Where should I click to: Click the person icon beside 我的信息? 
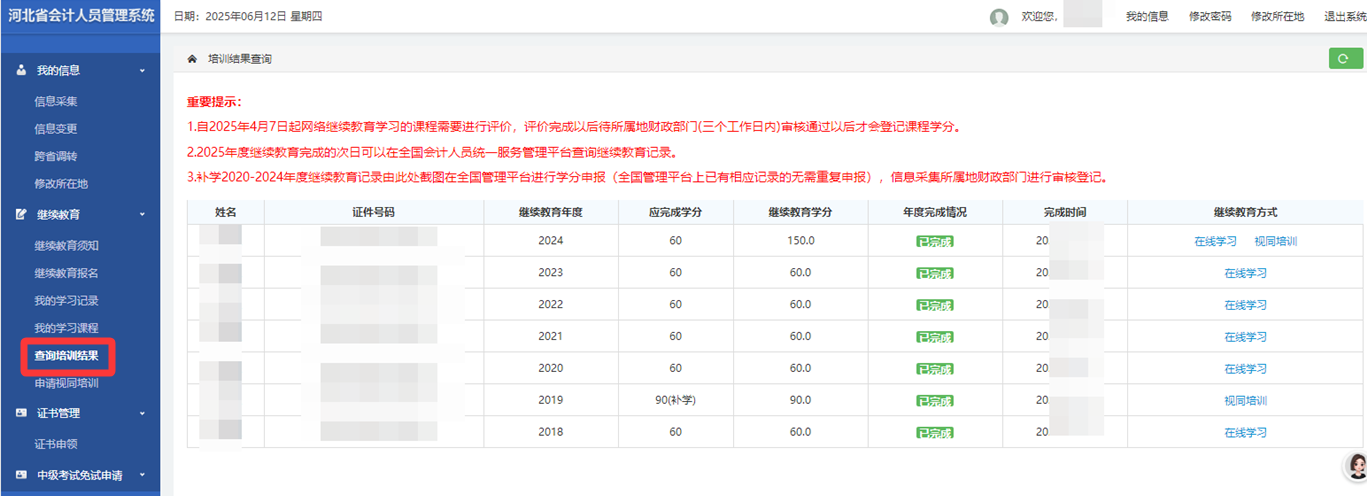pyautogui.click(x=21, y=70)
